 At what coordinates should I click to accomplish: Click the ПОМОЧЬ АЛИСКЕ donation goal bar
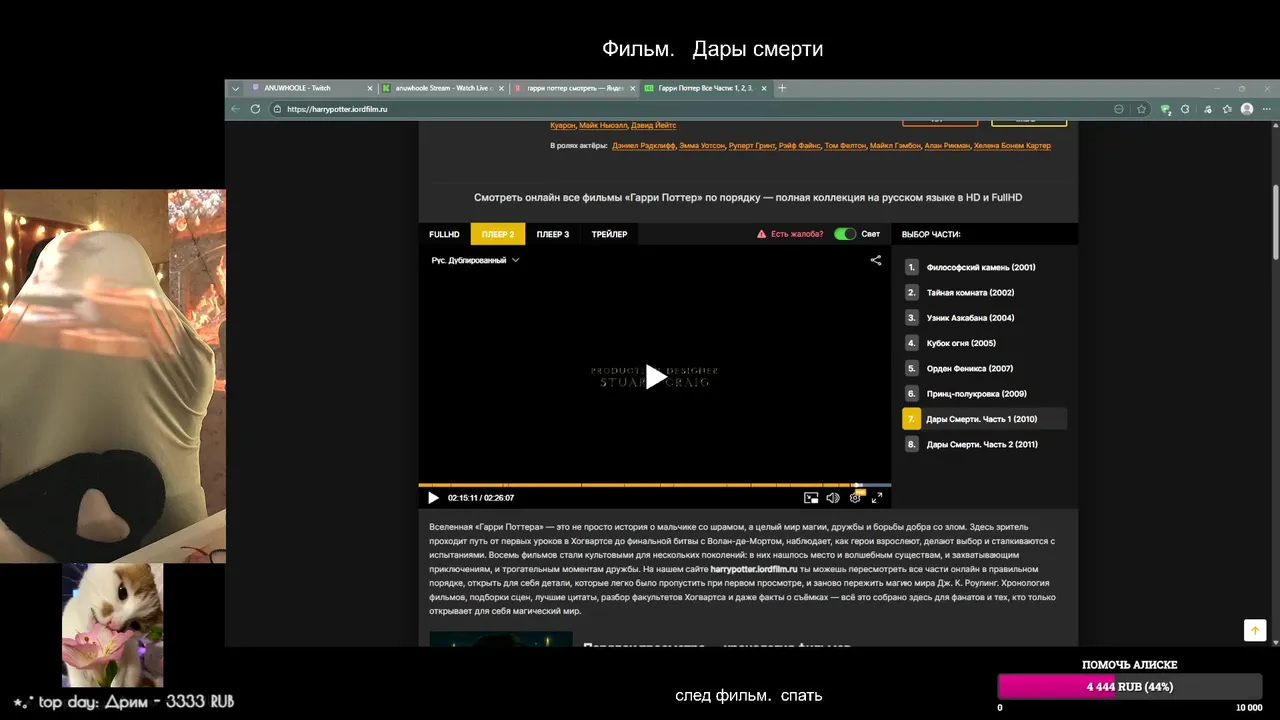[x=1130, y=687]
